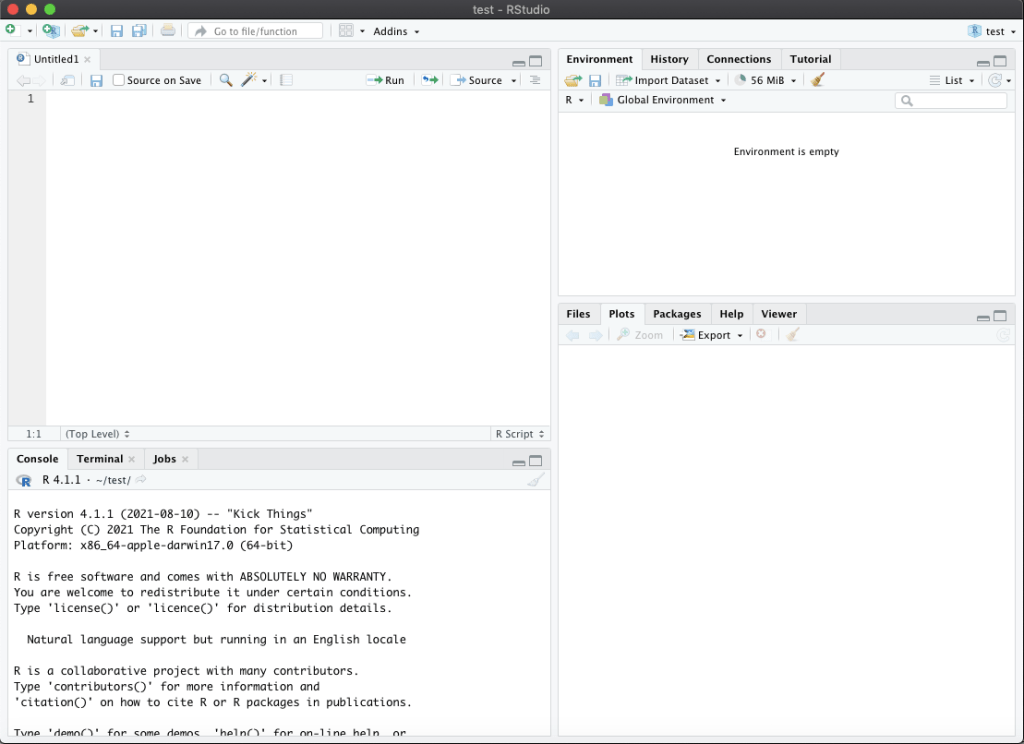Open the Import Dataset dropdown
The width and height of the screenshot is (1024, 744).
pos(668,80)
